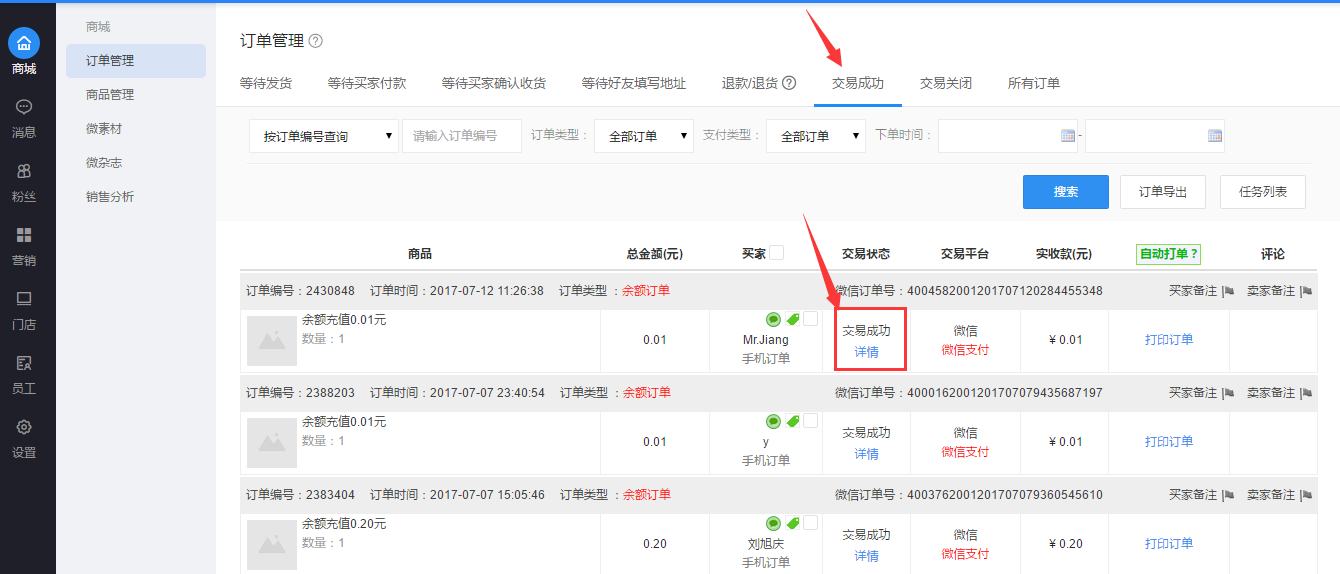The height and width of the screenshot is (574, 1340).
Task: Expand the 按订单编号查询 dropdown
Action: tap(323, 136)
